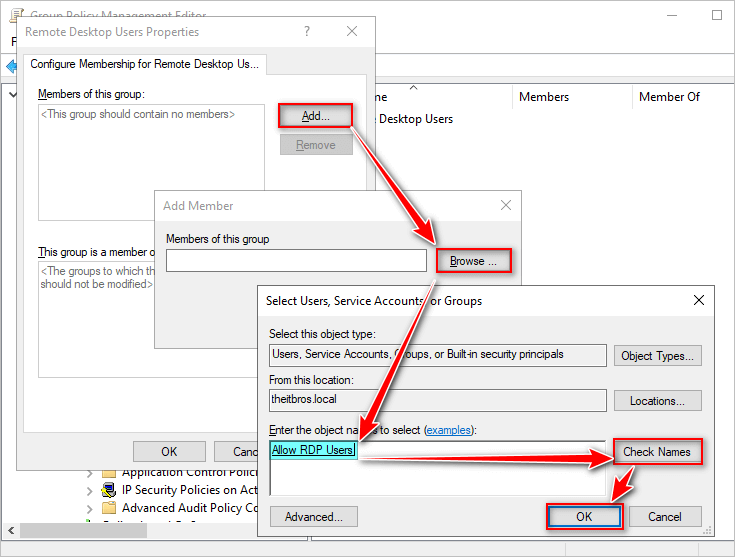Click the Members of this group text field
The image size is (735, 557).
tap(296, 261)
